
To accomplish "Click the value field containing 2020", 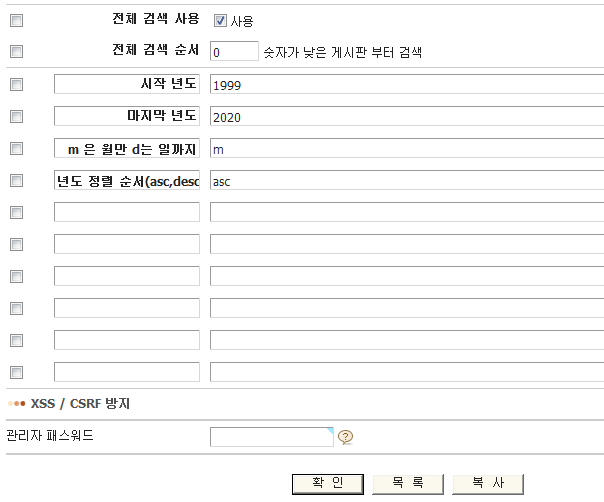I will tap(406, 117).
